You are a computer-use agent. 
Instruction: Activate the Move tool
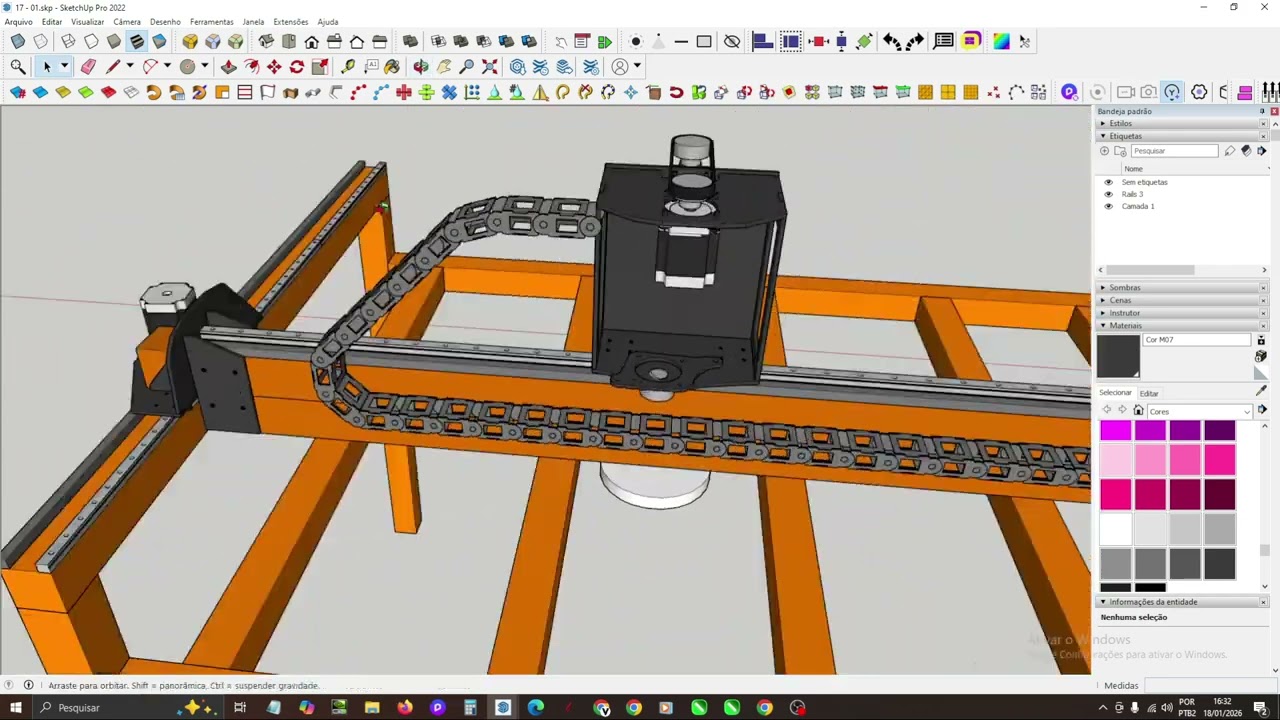(274, 67)
